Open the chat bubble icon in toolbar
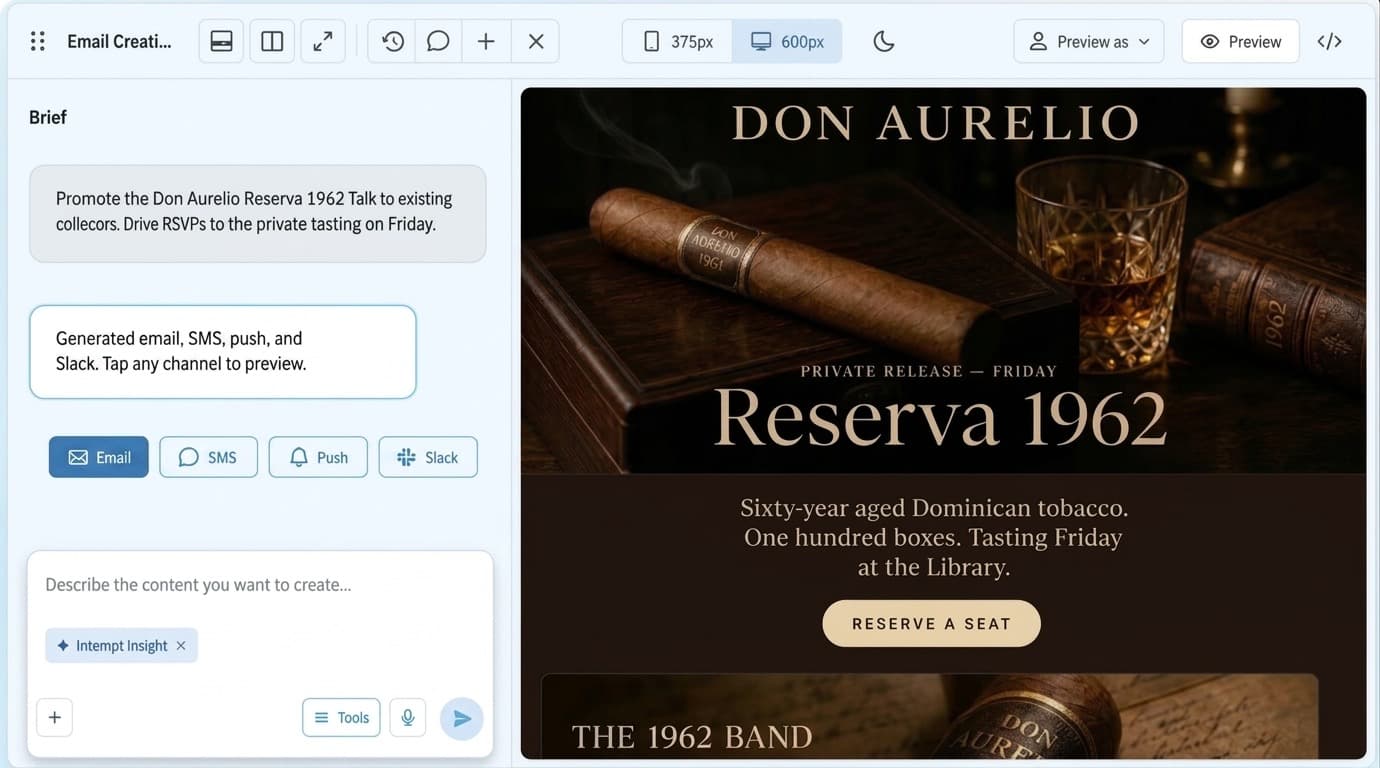 438,41
